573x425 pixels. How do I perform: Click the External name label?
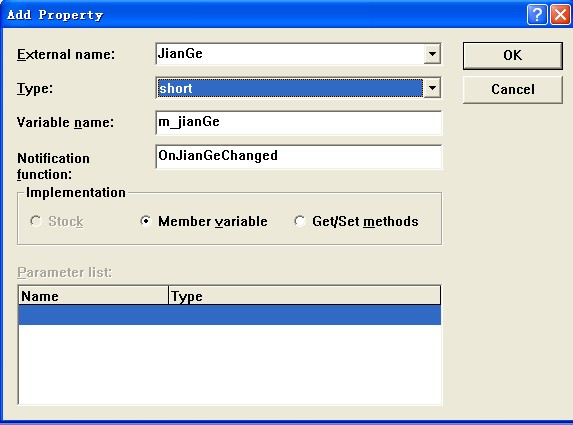point(66,54)
